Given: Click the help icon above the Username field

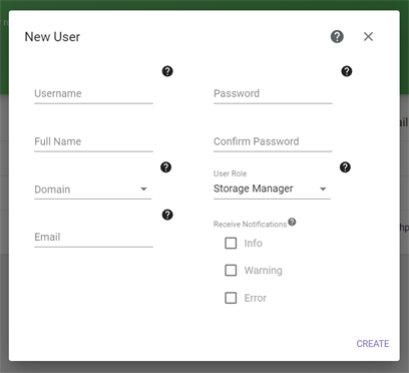Looking at the screenshot, I should click(167, 71).
